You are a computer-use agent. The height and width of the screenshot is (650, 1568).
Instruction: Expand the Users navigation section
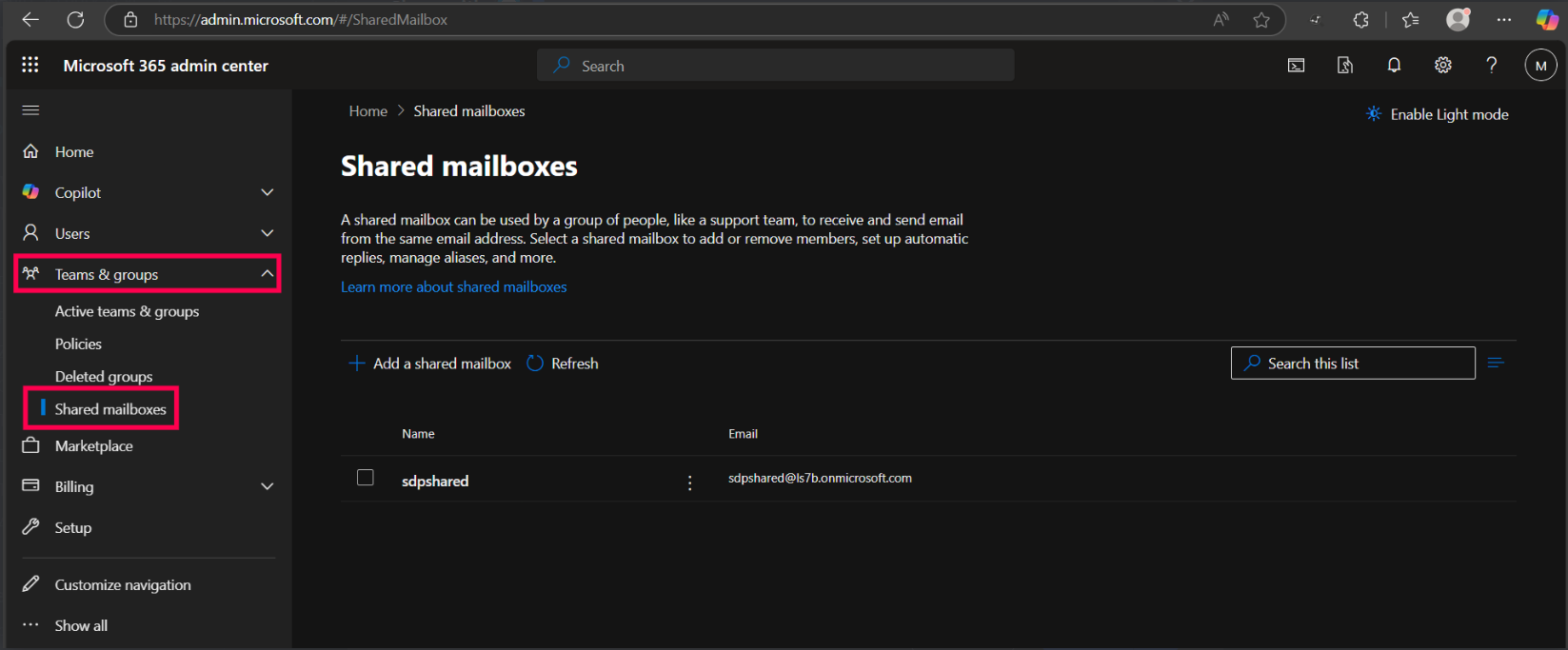pos(268,233)
